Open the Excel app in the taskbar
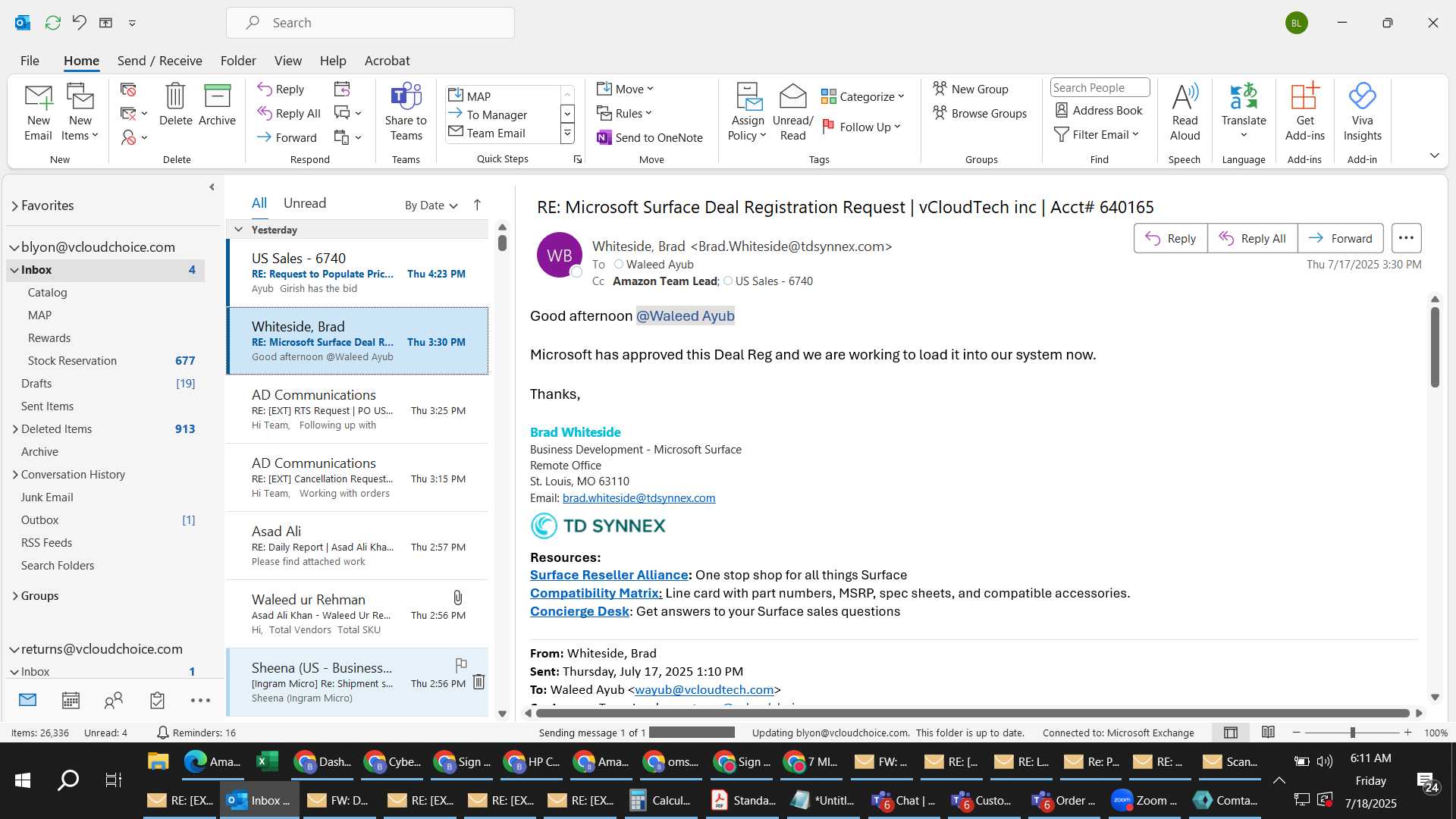This screenshot has height=819, width=1456. click(x=267, y=761)
